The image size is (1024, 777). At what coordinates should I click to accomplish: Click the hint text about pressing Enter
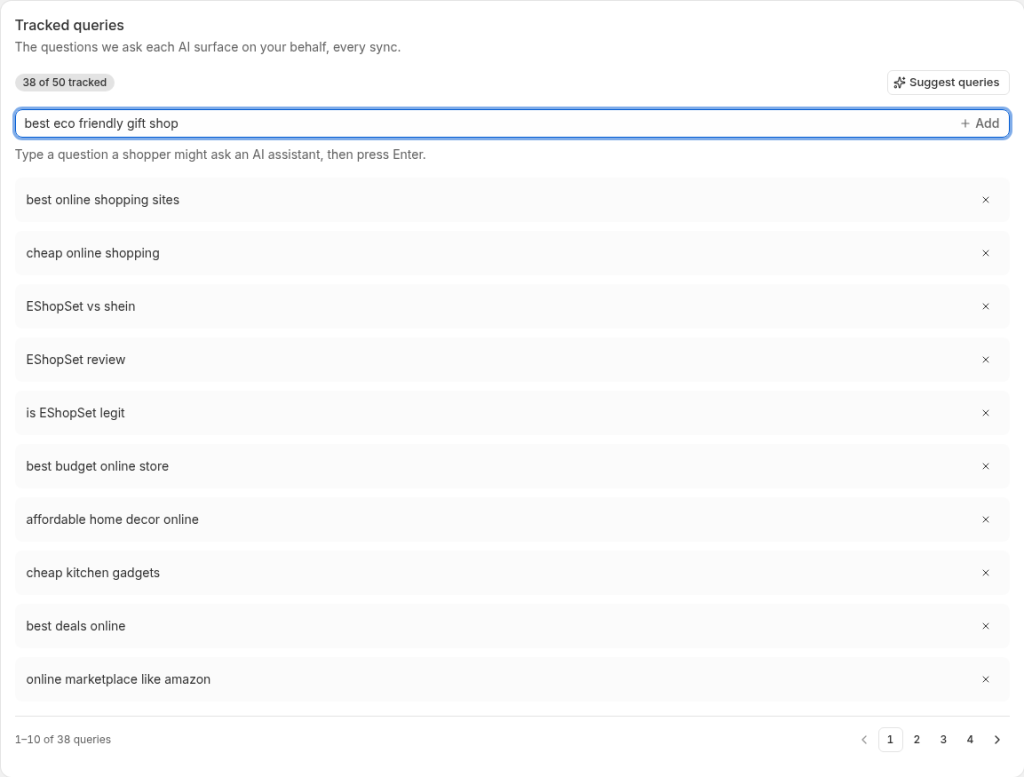pos(220,155)
